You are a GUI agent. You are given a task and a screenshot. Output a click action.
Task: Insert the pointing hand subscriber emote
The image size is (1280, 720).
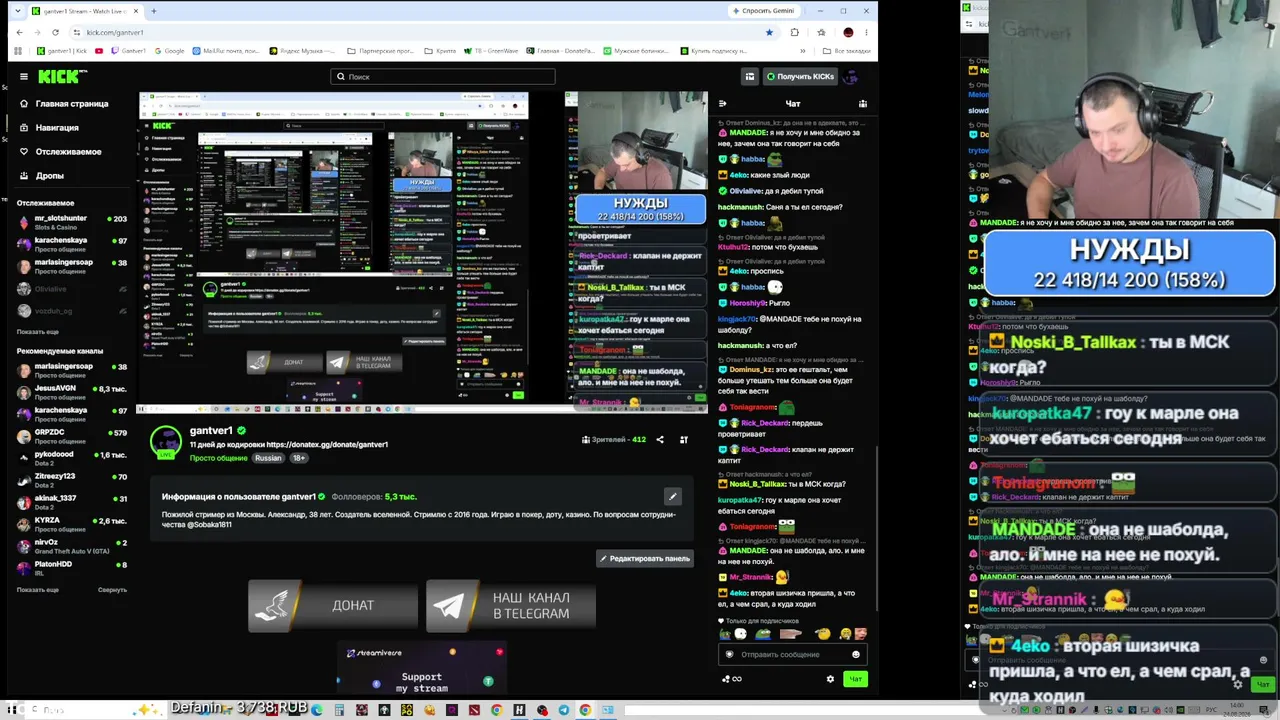point(791,634)
